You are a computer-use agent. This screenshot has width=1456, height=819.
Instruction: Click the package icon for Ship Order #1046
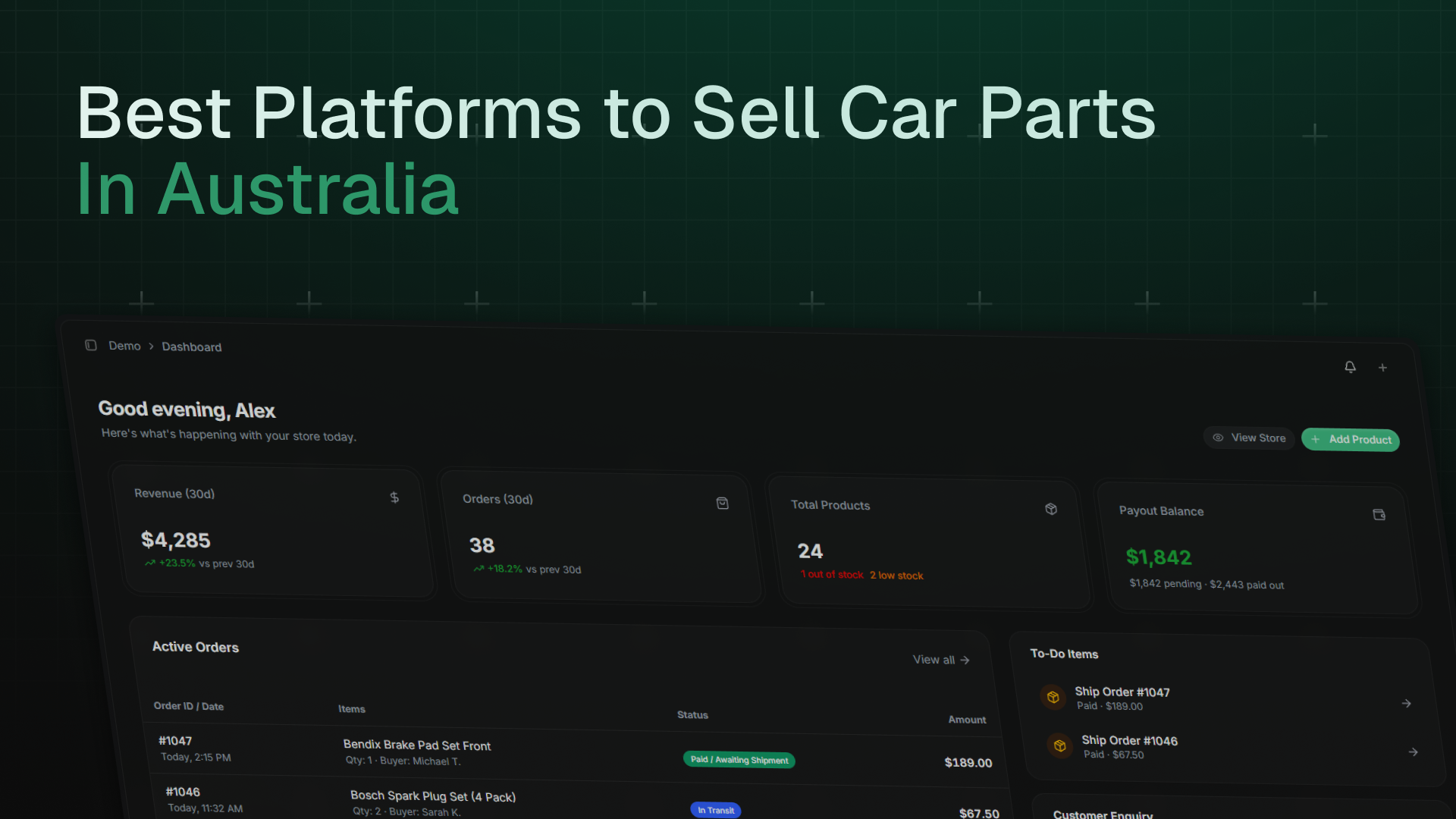[x=1059, y=745]
